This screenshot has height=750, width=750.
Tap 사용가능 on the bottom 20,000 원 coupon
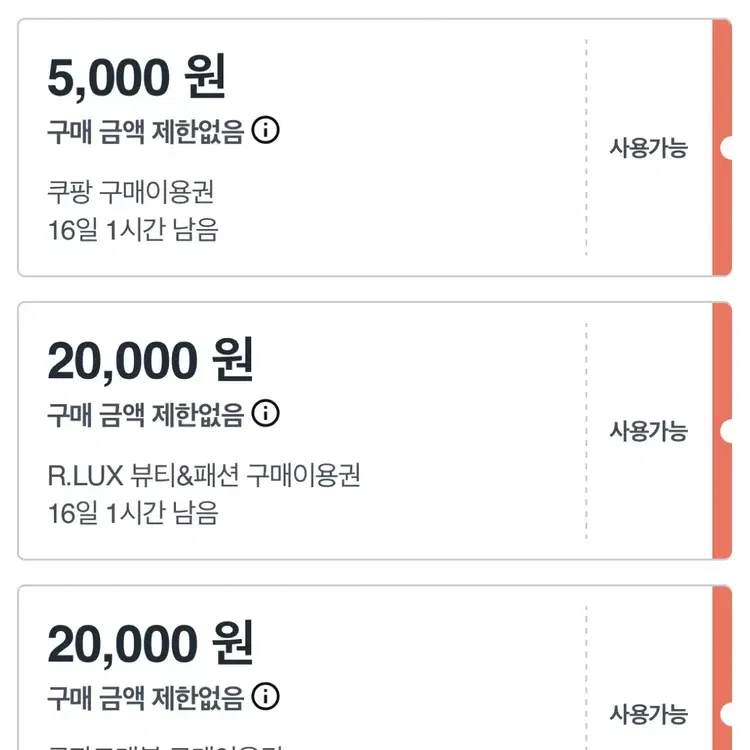pos(649,714)
